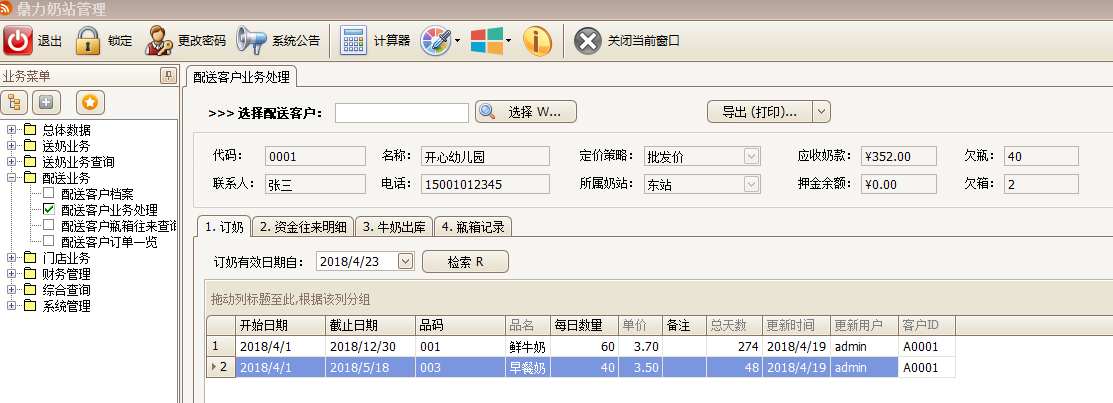
Task: Expand the 门店业务 tree node
Action: pos(11,258)
